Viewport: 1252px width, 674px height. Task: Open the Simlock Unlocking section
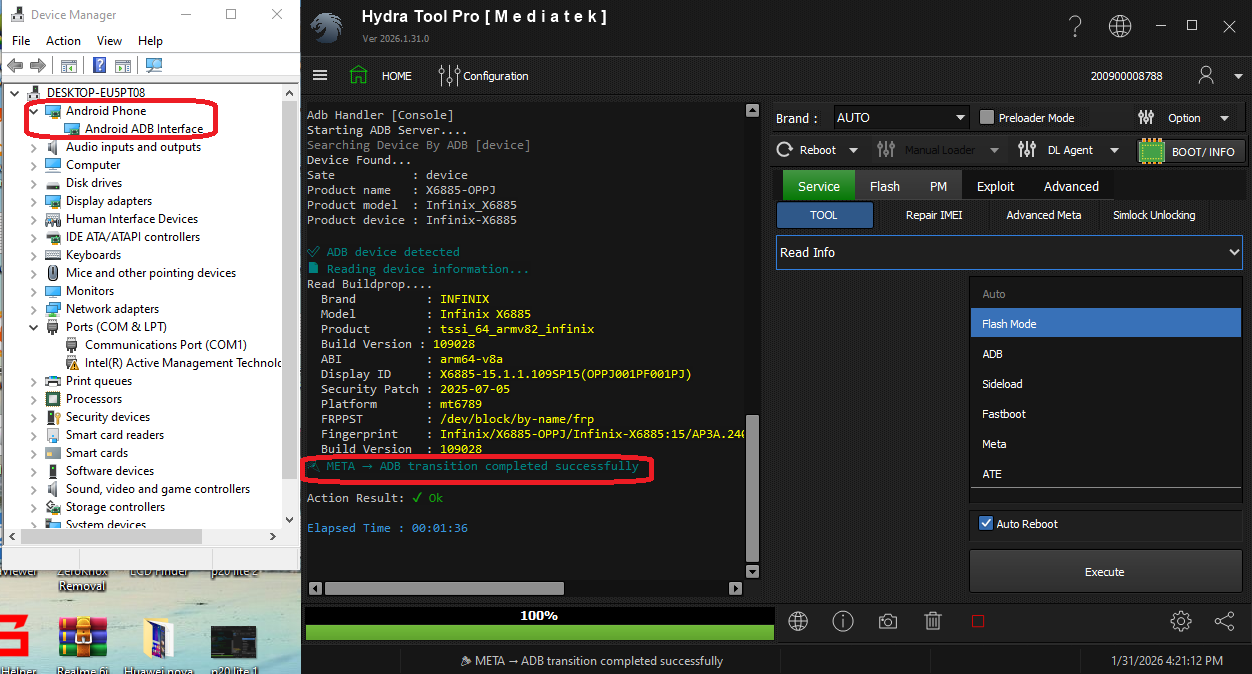[x=1154, y=215]
